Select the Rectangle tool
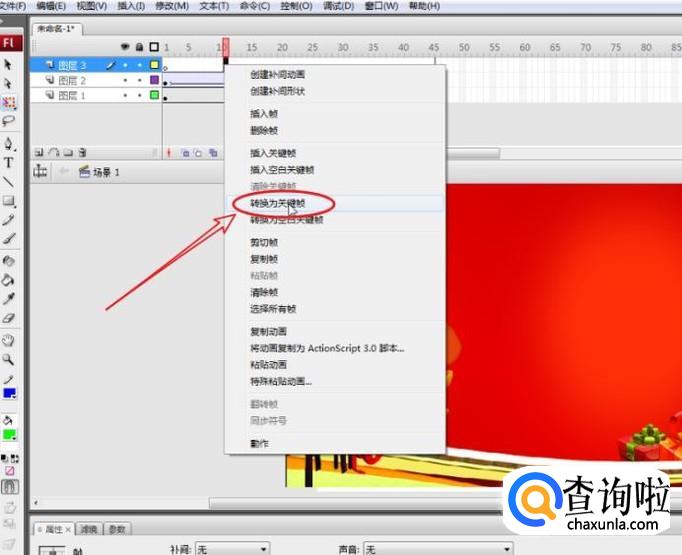 click(x=9, y=201)
